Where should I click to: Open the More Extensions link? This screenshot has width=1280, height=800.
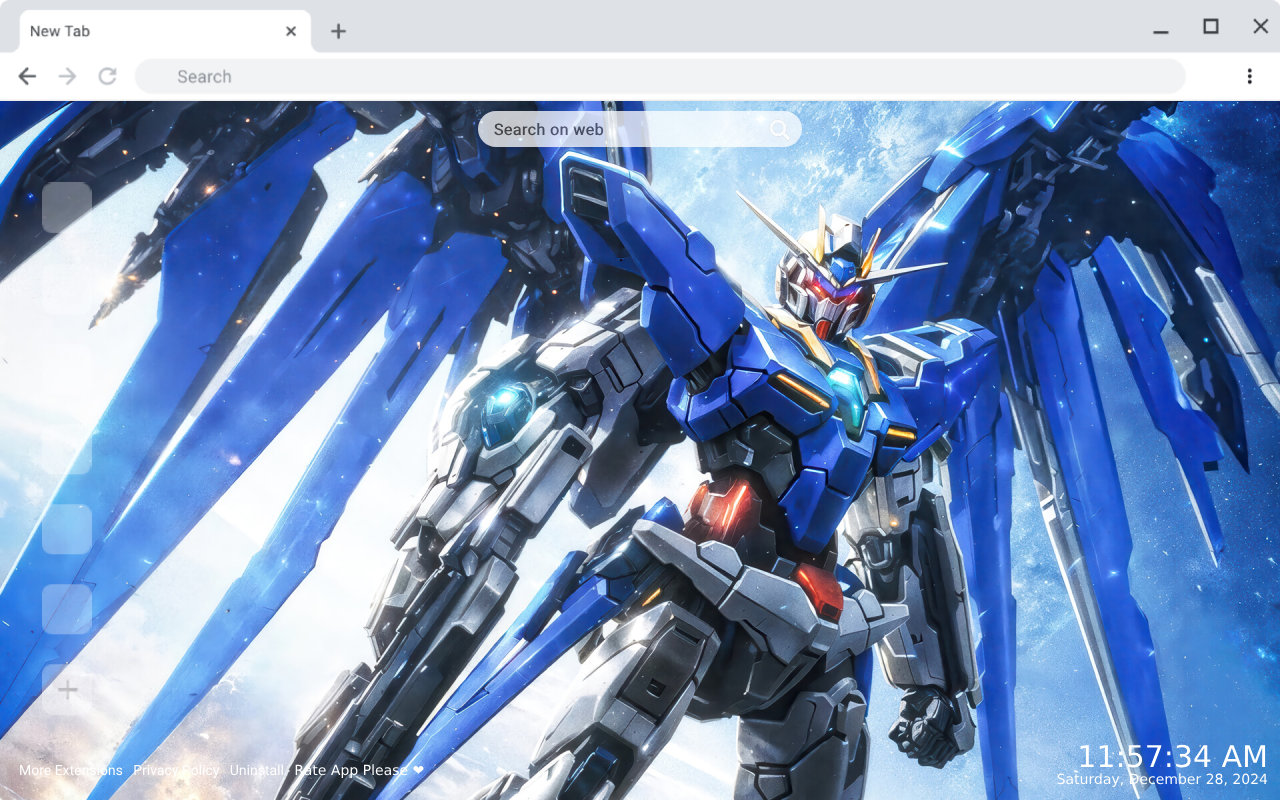click(71, 770)
